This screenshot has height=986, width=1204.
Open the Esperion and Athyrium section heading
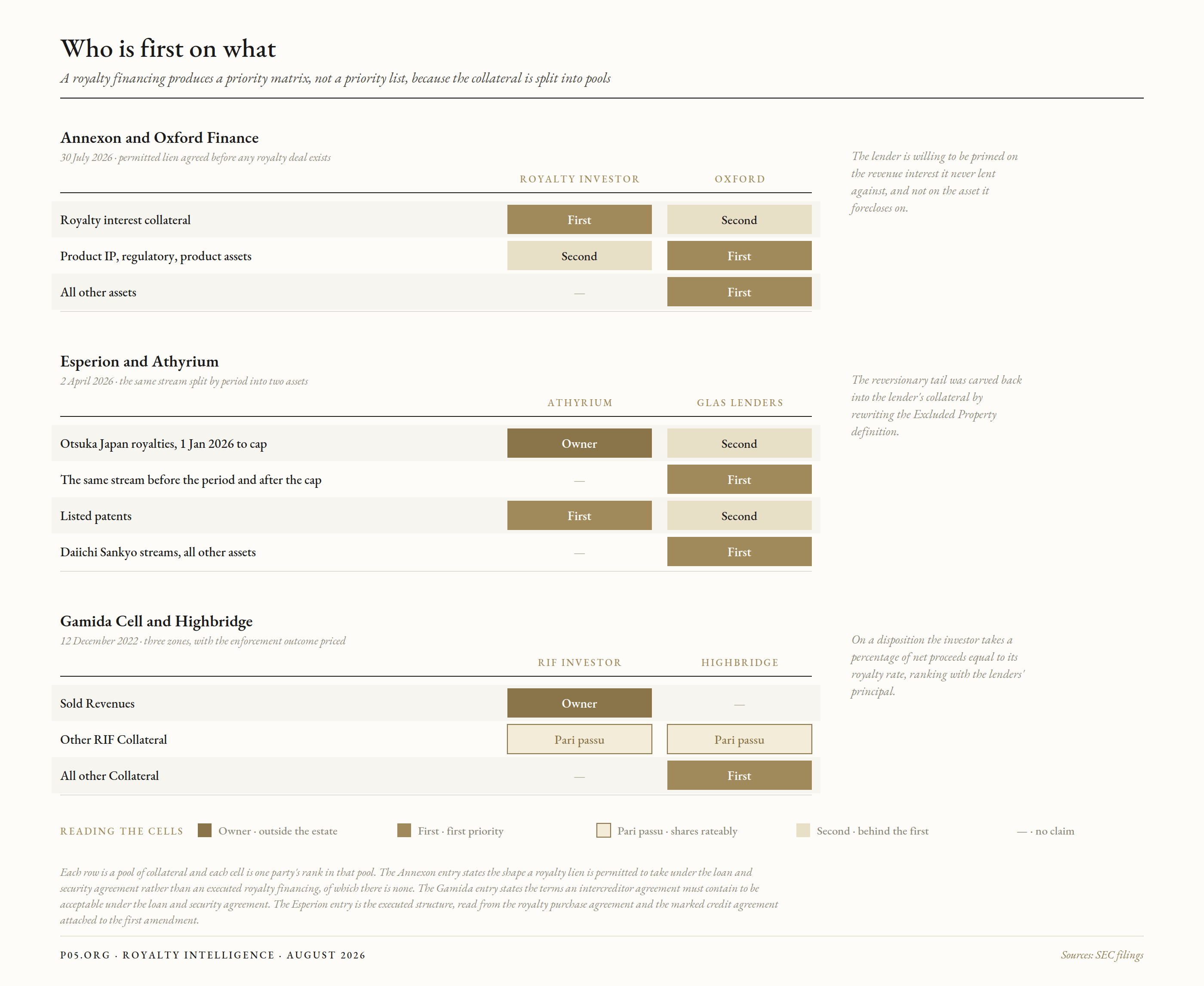(139, 362)
